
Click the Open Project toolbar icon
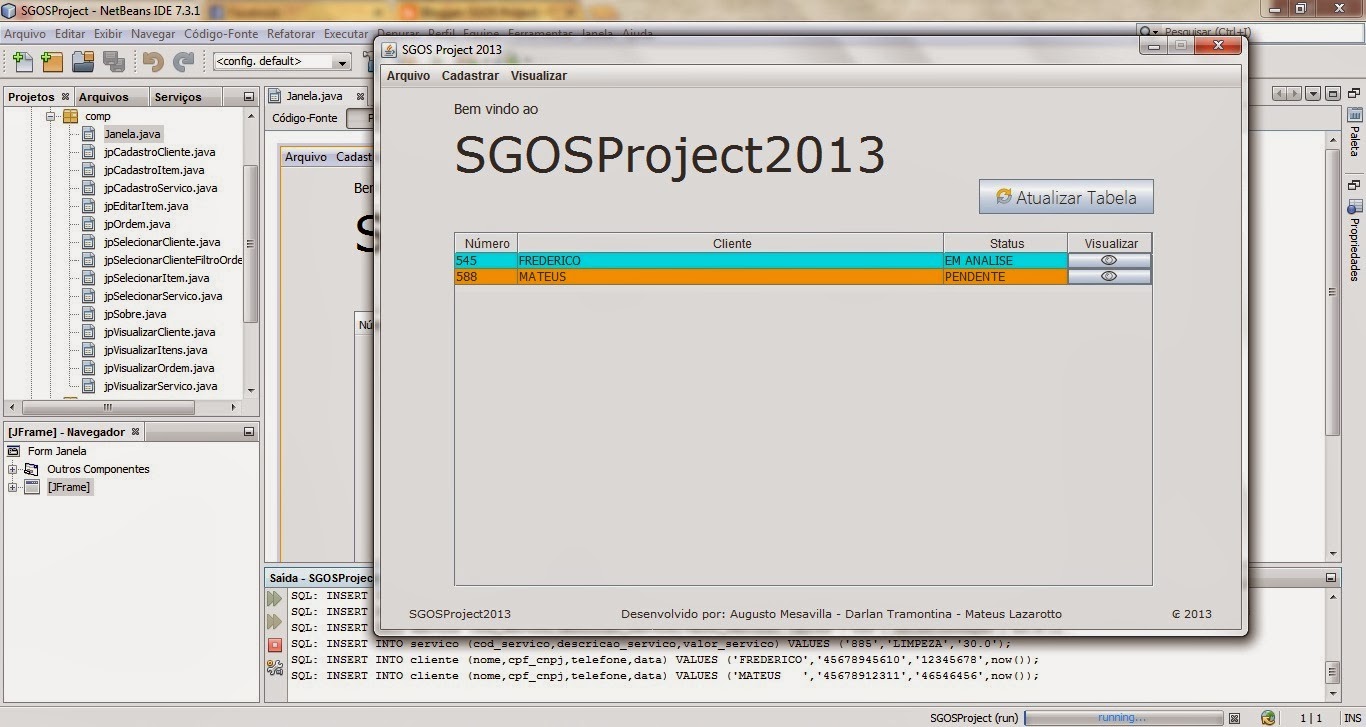click(82, 61)
